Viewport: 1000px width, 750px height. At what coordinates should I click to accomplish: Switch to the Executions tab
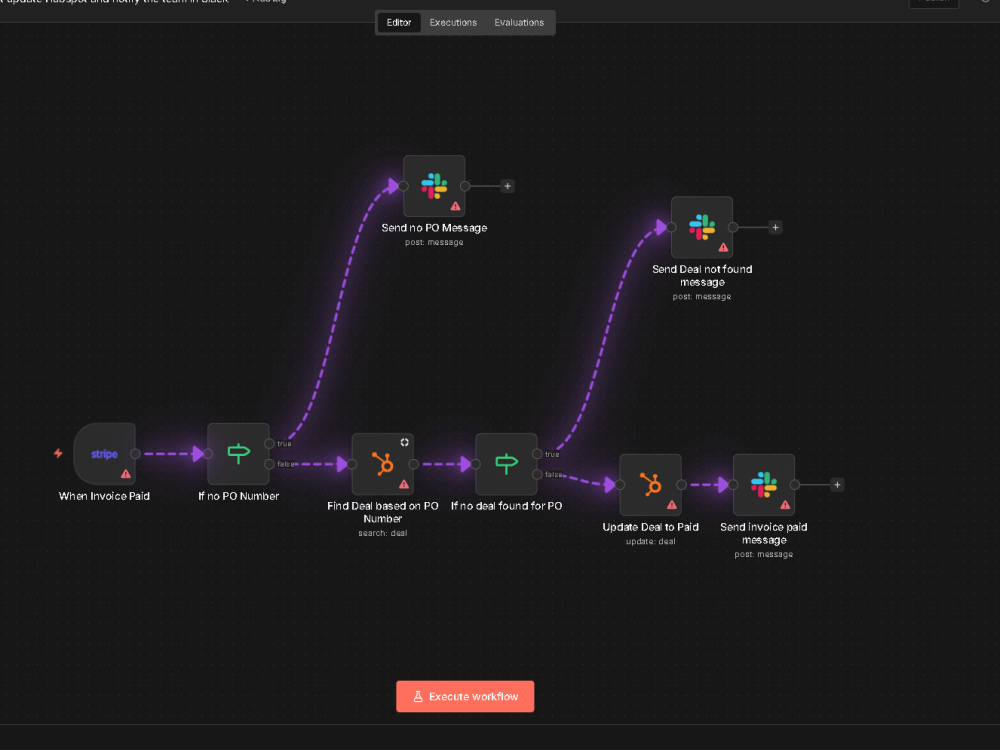[x=453, y=22]
